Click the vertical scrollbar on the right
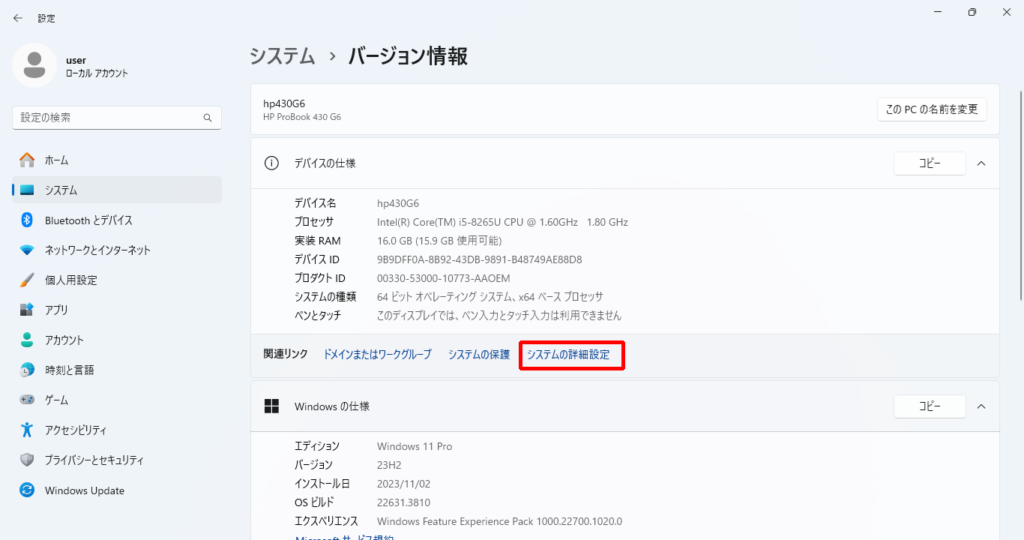 coord(1020,196)
